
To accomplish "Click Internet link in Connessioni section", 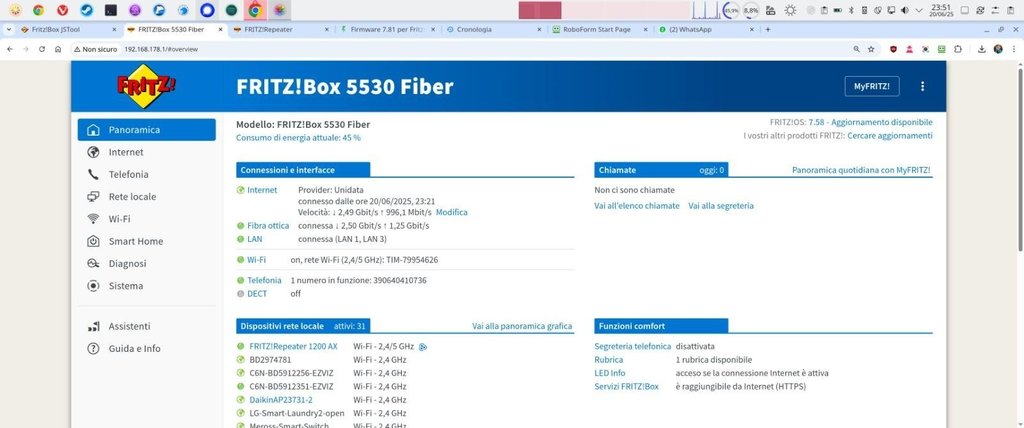I will [x=262, y=190].
